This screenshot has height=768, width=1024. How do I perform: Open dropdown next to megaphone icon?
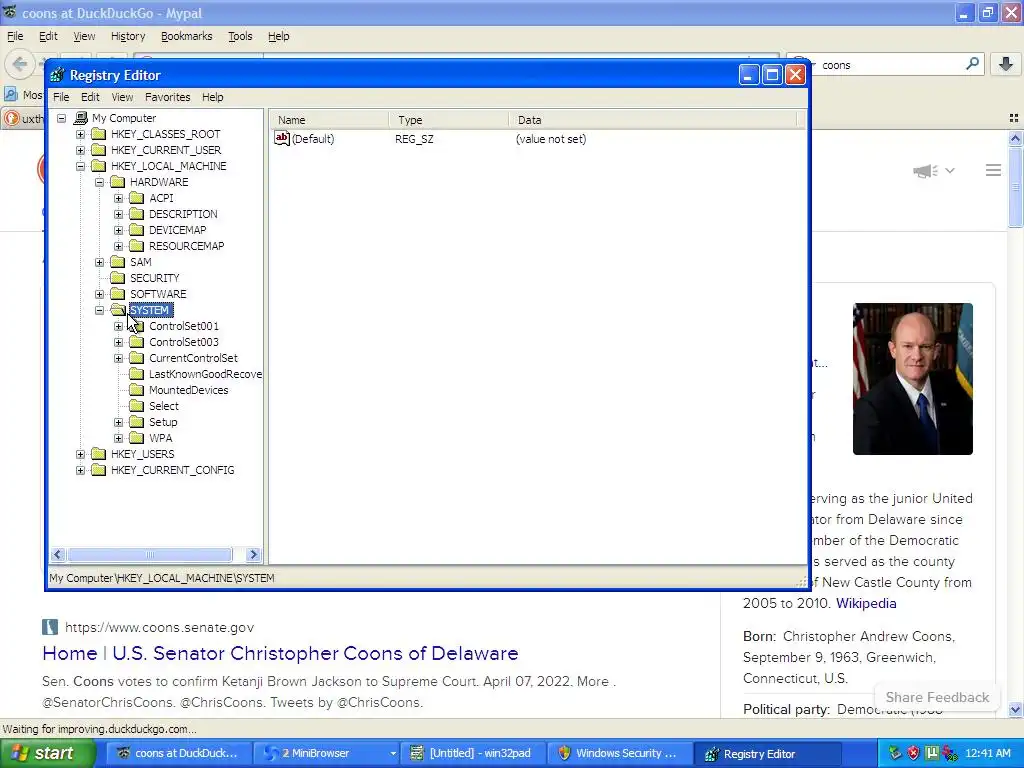point(950,170)
